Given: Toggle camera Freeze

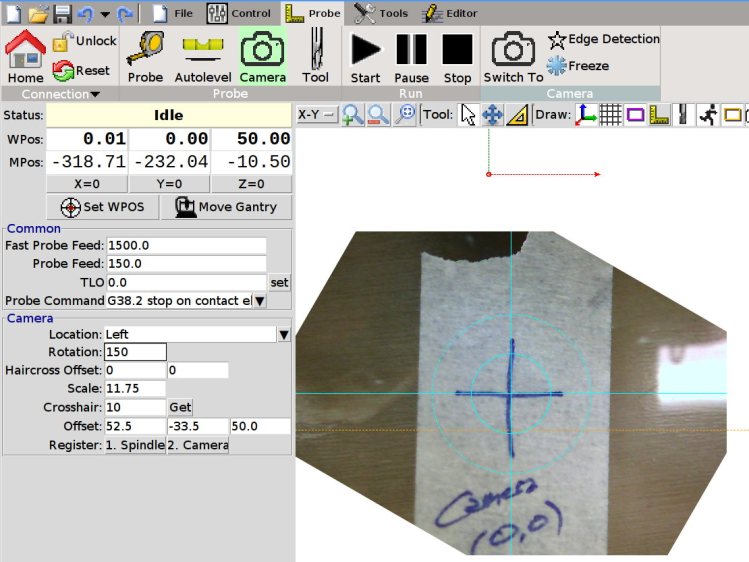Looking at the screenshot, I should click(x=578, y=66).
